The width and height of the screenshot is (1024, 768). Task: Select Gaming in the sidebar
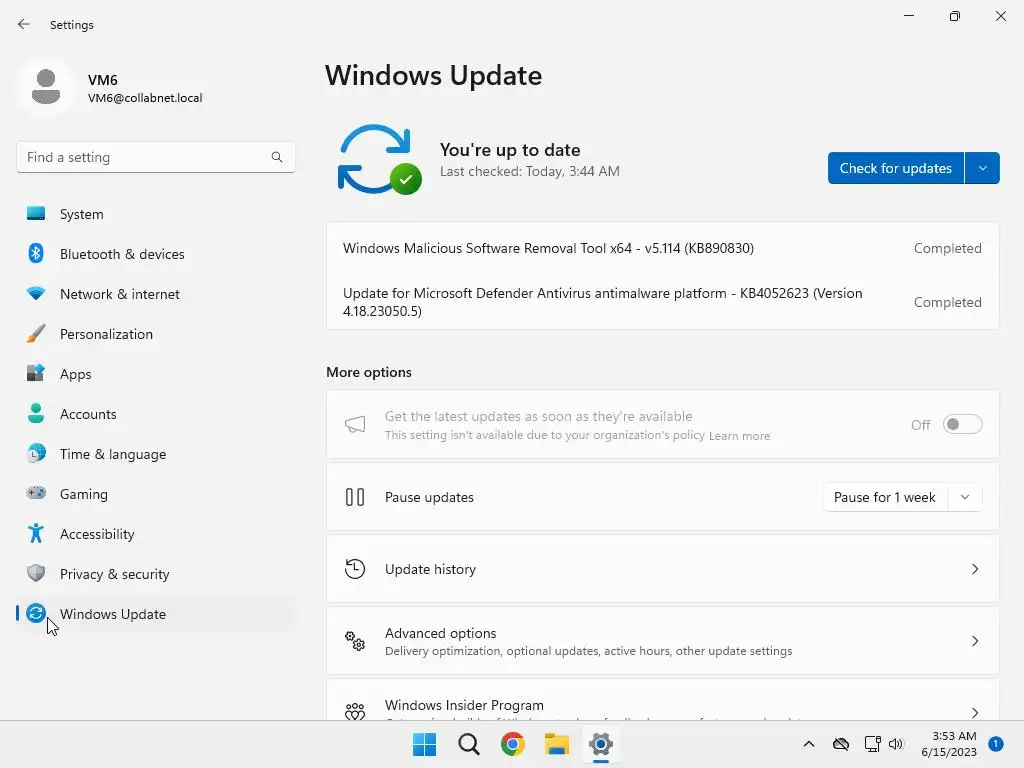155,494
